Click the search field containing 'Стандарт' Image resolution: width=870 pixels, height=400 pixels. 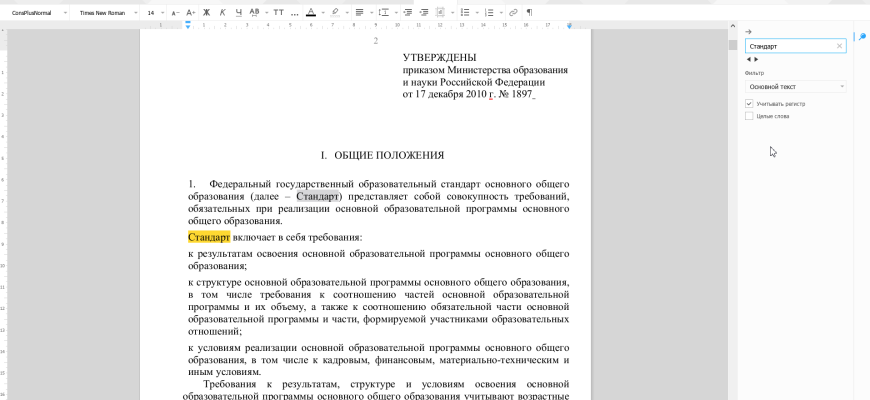788,46
